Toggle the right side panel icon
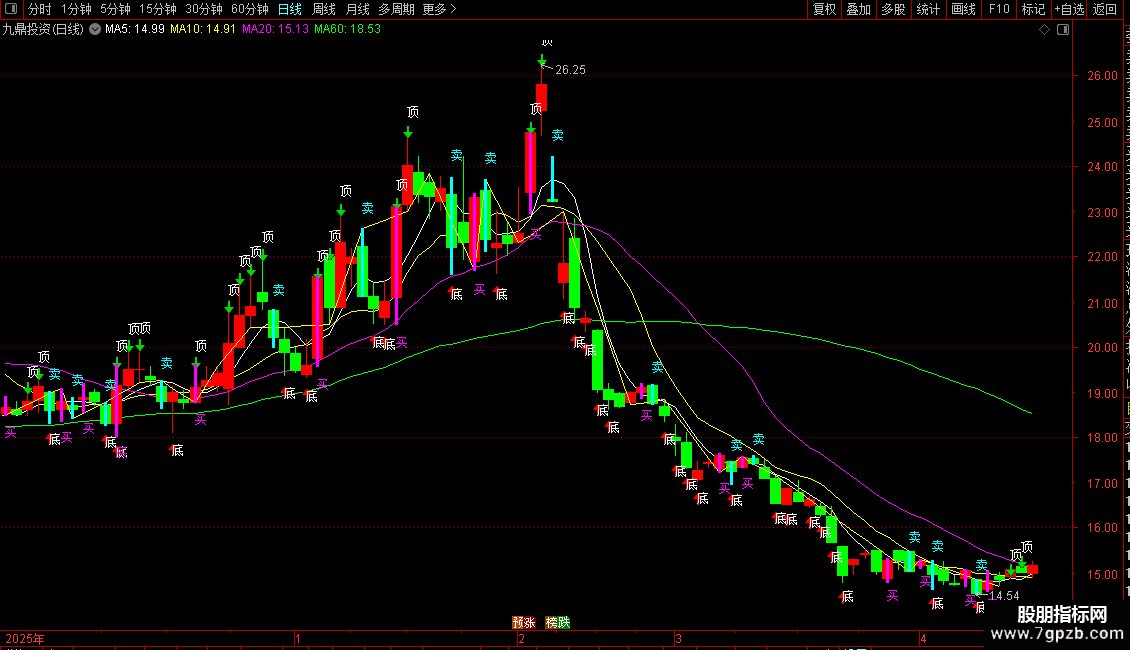This screenshot has width=1130, height=650. (1063, 30)
